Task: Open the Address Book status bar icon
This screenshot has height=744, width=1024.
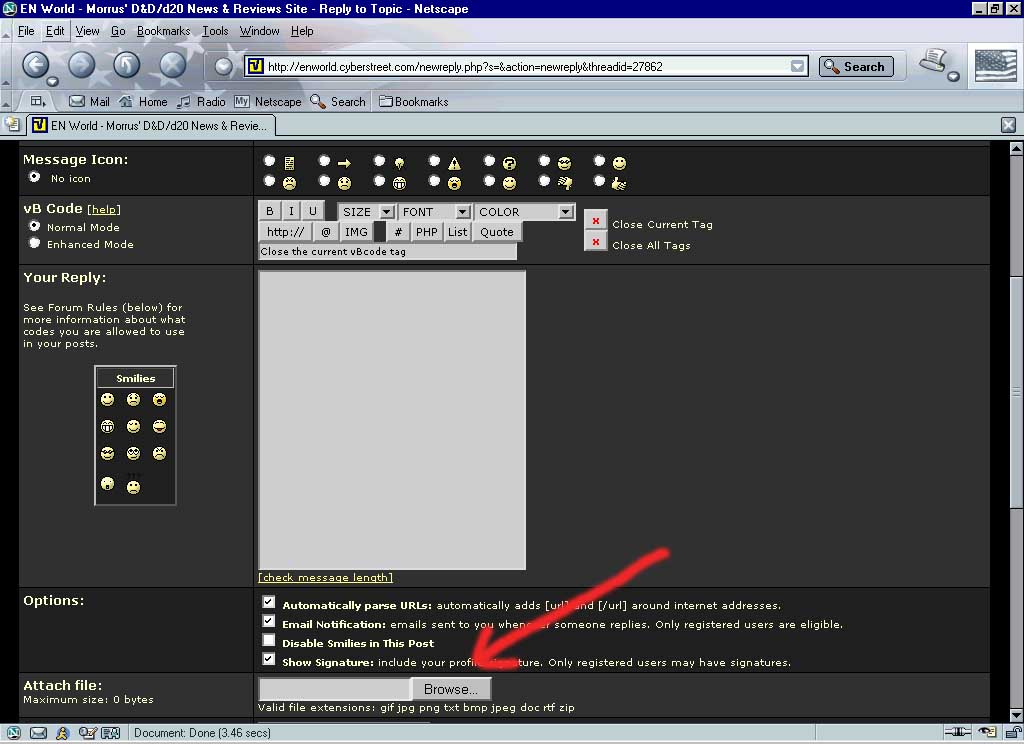Action: [110, 733]
